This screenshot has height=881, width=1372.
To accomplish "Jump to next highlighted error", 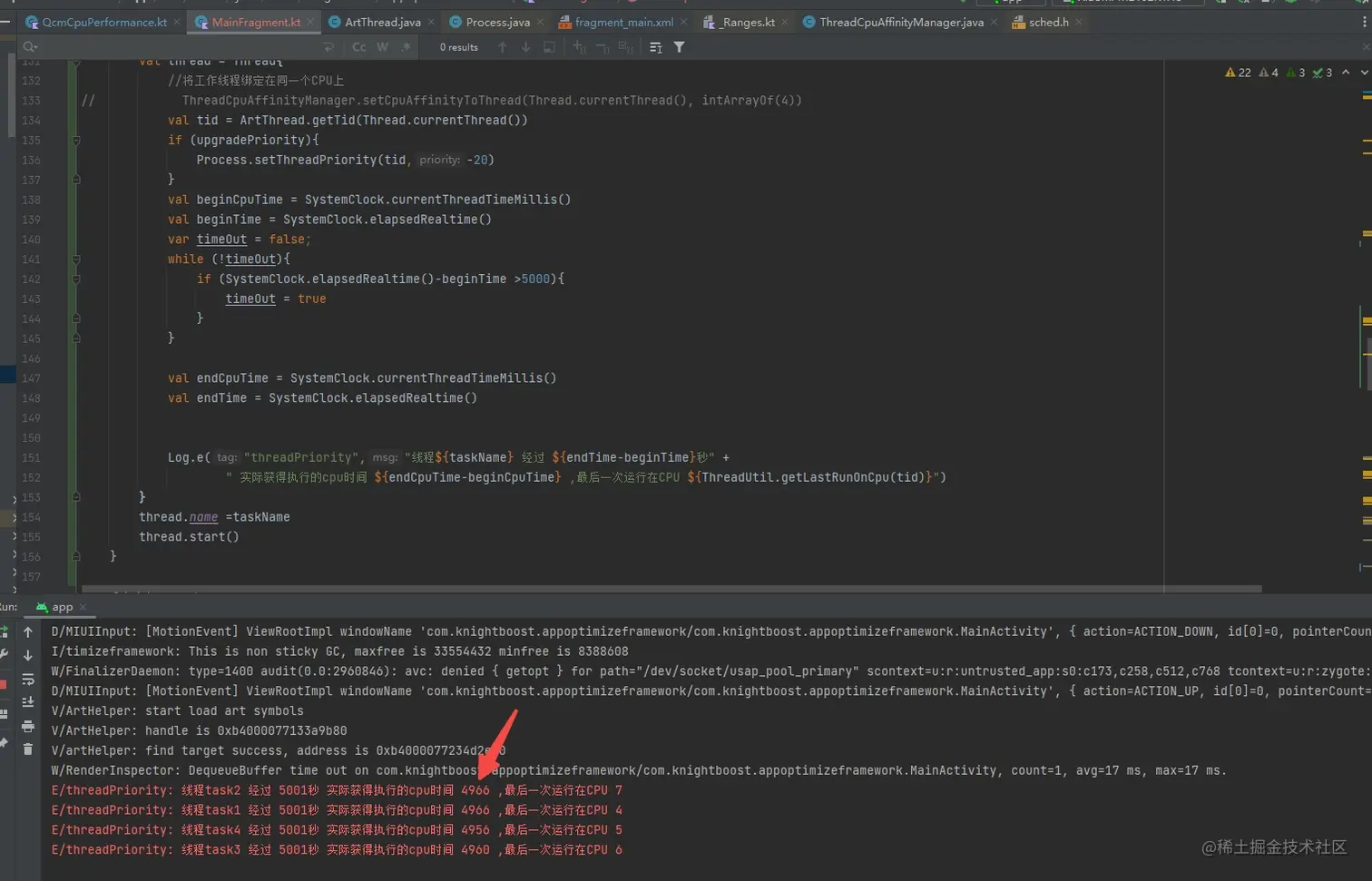I will click(1364, 73).
